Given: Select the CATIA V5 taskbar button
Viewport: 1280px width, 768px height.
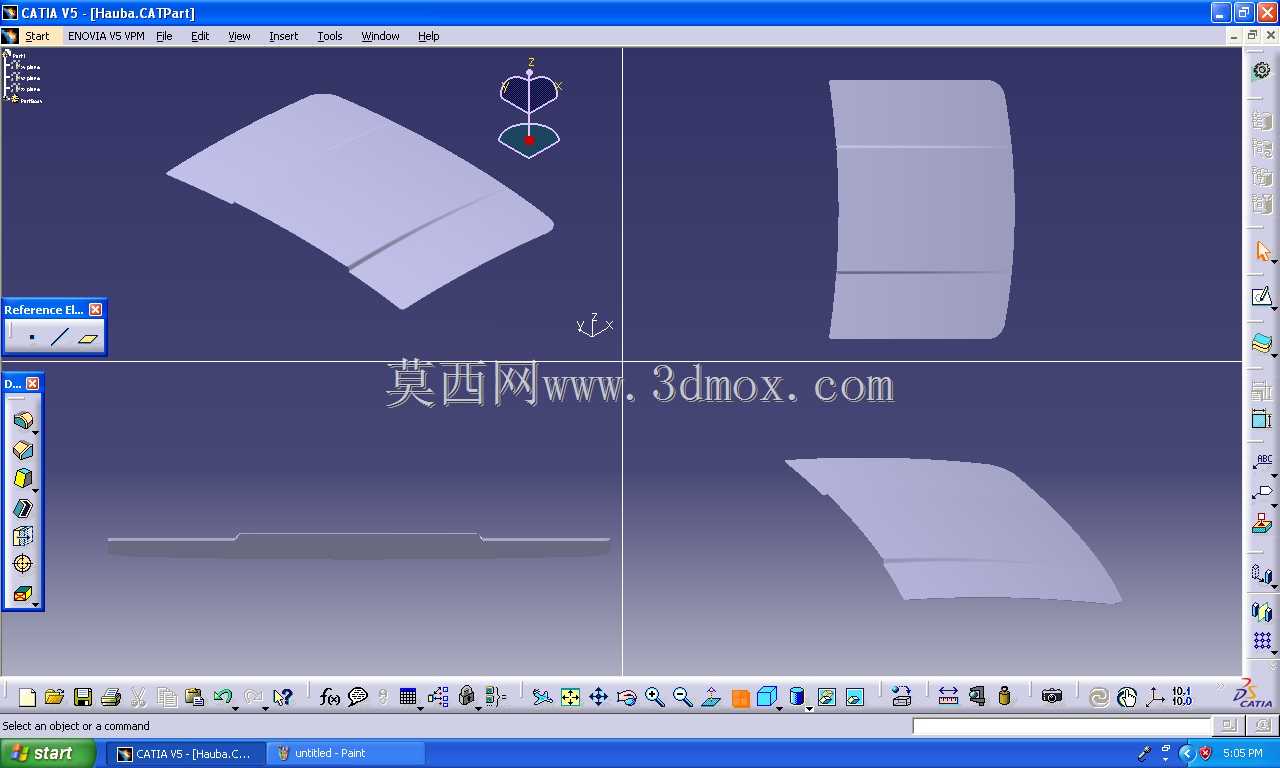Looking at the screenshot, I should pyautogui.click(x=186, y=753).
